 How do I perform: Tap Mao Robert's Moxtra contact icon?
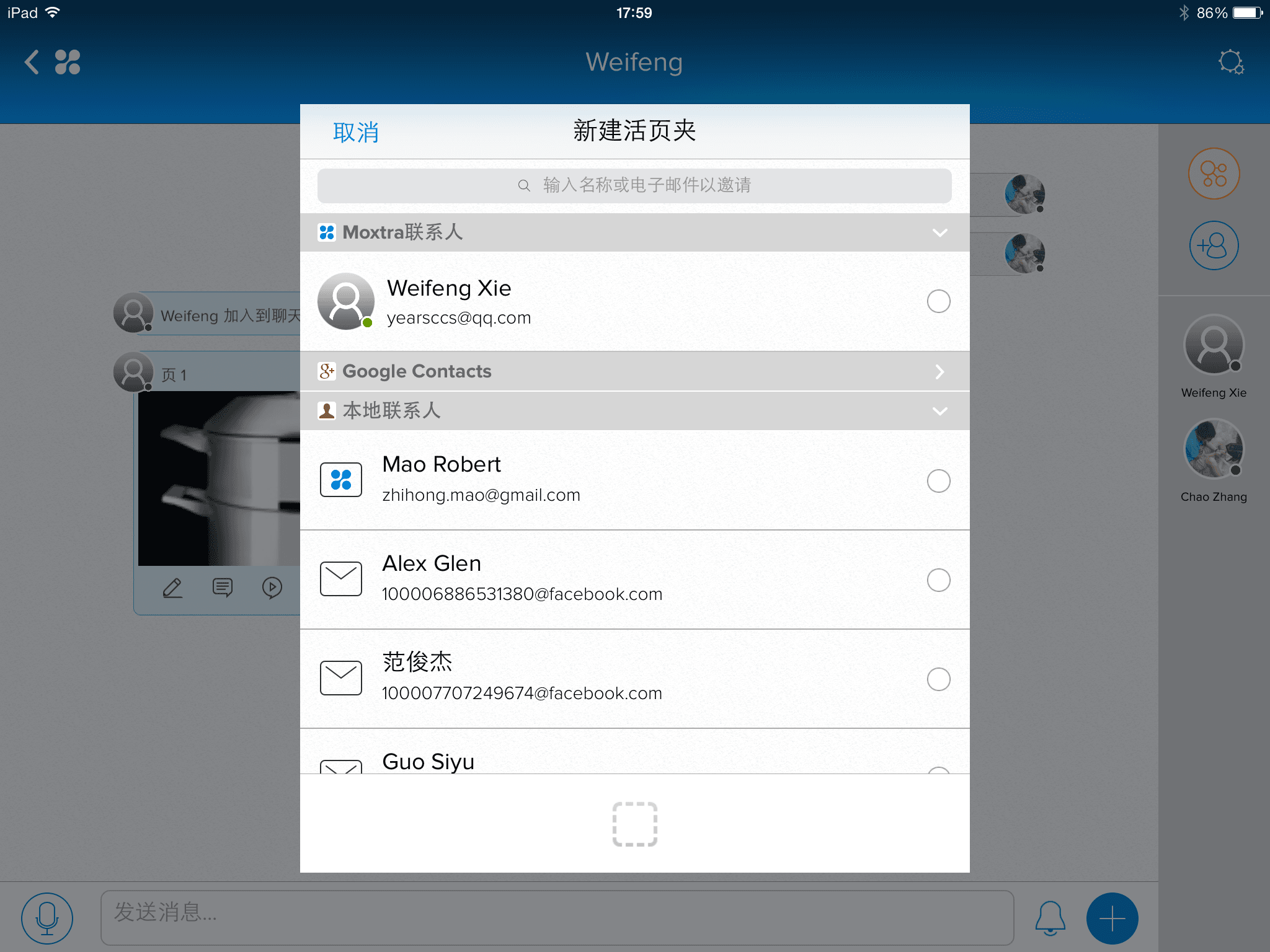tap(341, 480)
